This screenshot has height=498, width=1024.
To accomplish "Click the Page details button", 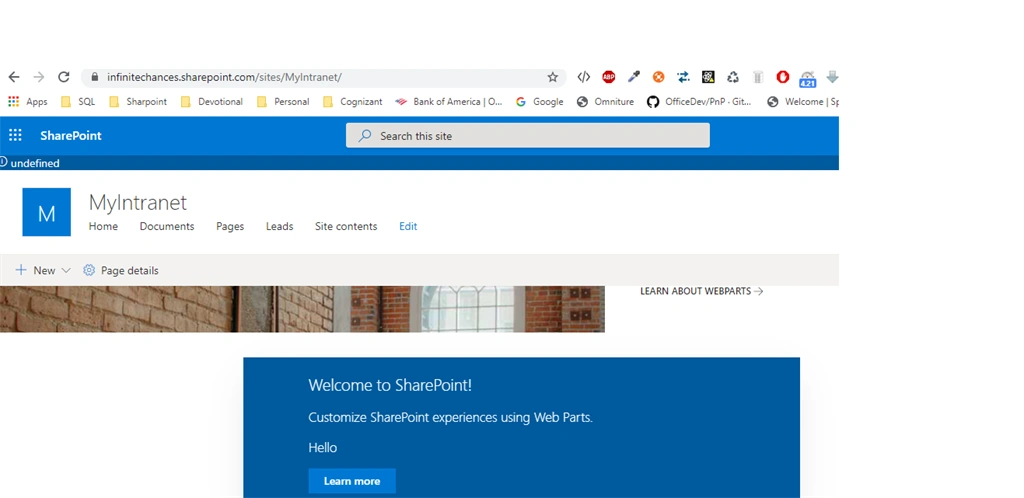I will pos(121,270).
